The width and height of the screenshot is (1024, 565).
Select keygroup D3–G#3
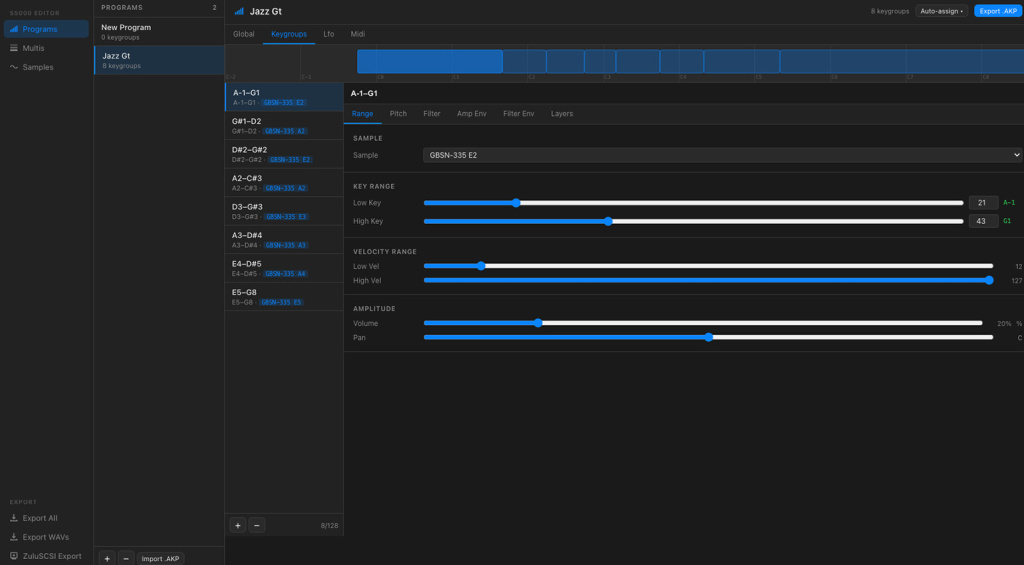click(x=284, y=211)
